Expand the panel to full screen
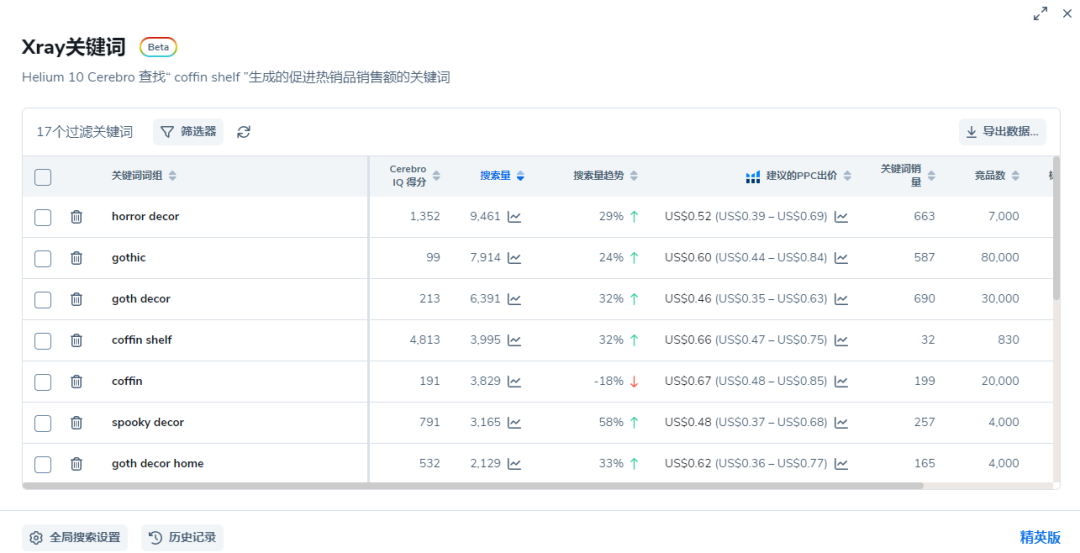Screen dimensions: 1080x553 (1041, 13)
